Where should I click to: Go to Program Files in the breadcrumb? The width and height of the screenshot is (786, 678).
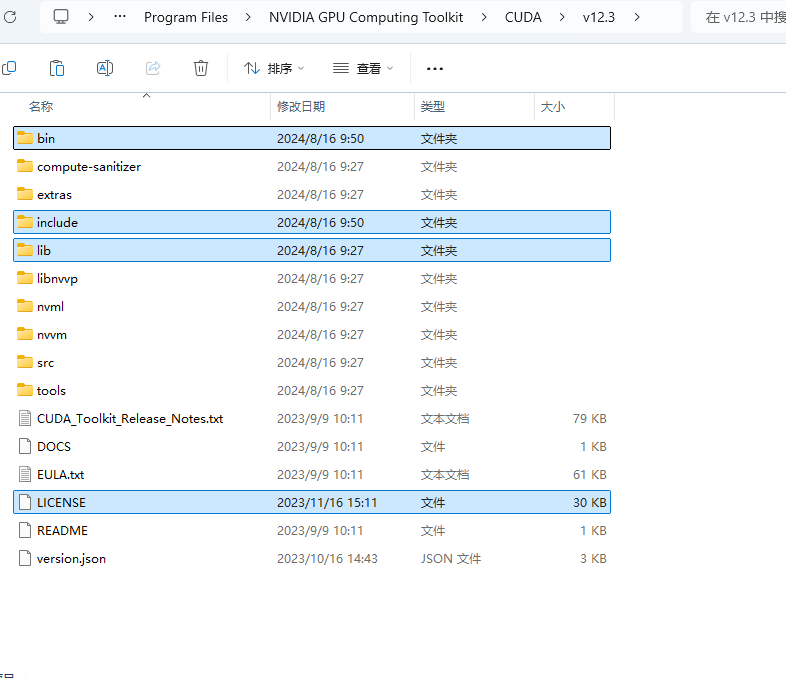[x=186, y=17]
